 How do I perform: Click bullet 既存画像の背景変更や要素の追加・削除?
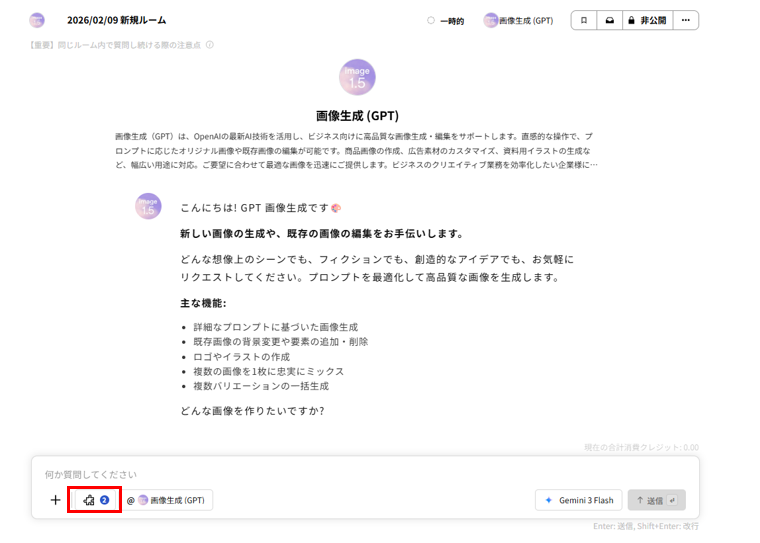(x=281, y=342)
